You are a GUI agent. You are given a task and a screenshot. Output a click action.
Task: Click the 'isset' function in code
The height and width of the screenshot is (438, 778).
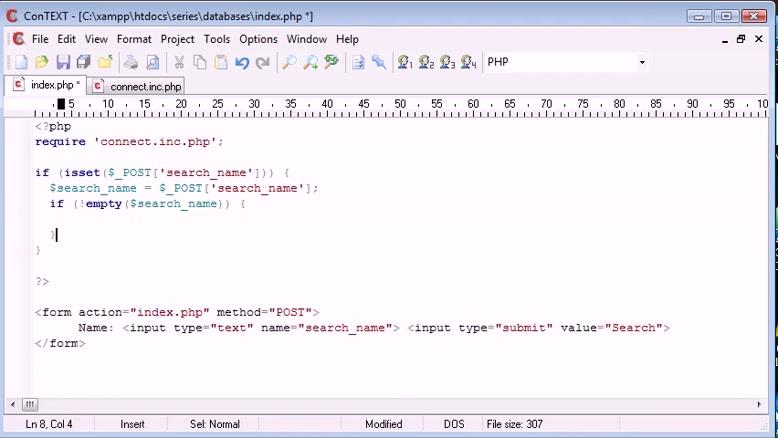82,173
